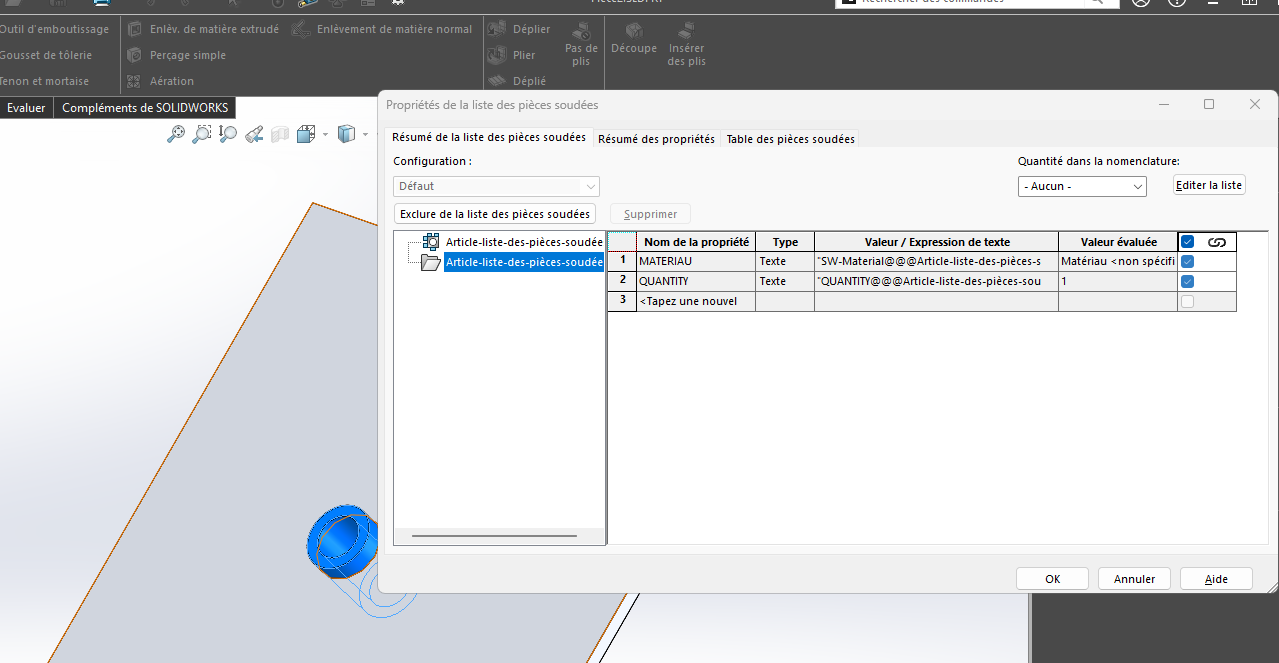This screenshot has width=1279, height=663.
Task: Select the Pas de plis icon
Action: [581, 30]
